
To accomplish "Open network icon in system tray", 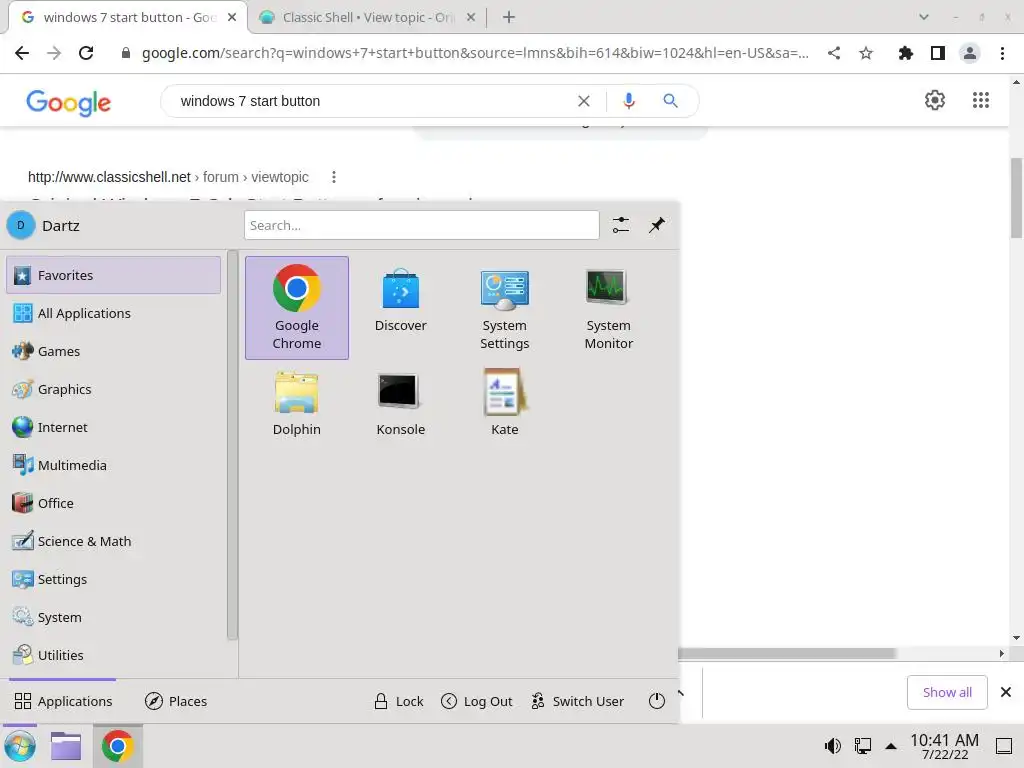I will 863,746.
